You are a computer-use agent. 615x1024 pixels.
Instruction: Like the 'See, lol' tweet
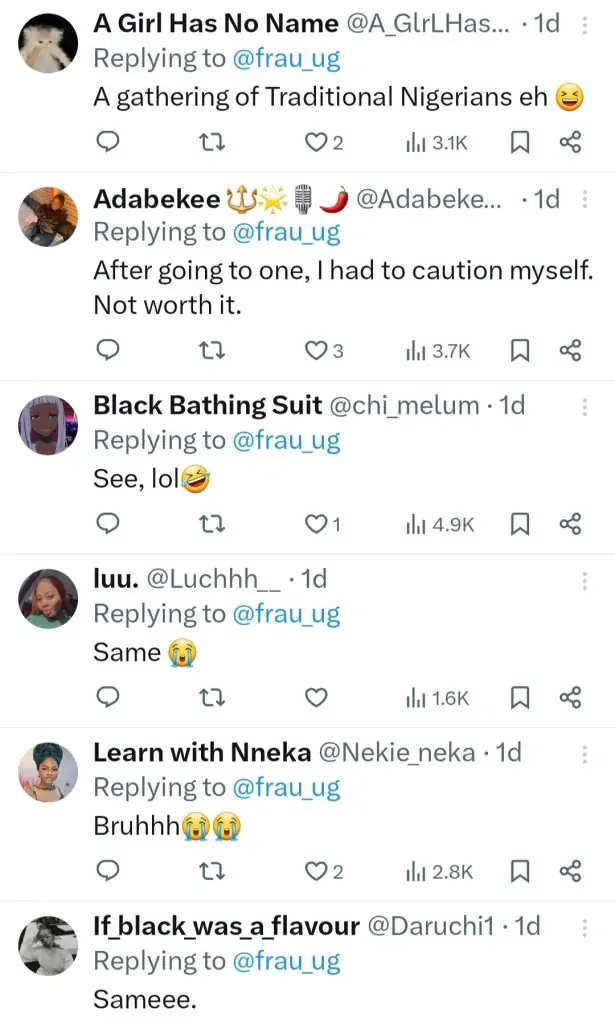coord(316,524)
